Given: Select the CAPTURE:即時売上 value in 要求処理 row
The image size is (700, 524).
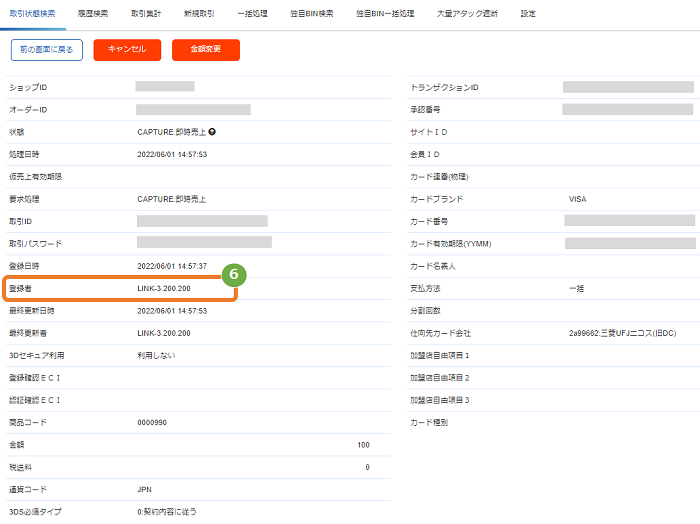Looking at the screenshot, I should [171, 199].
